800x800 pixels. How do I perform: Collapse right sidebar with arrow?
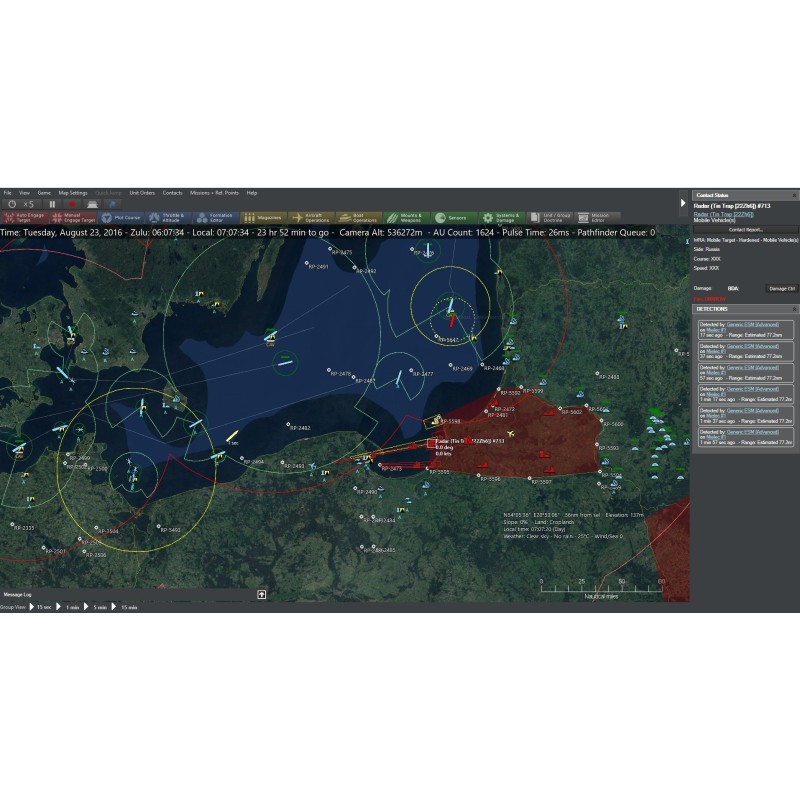(x=684, y=203)
